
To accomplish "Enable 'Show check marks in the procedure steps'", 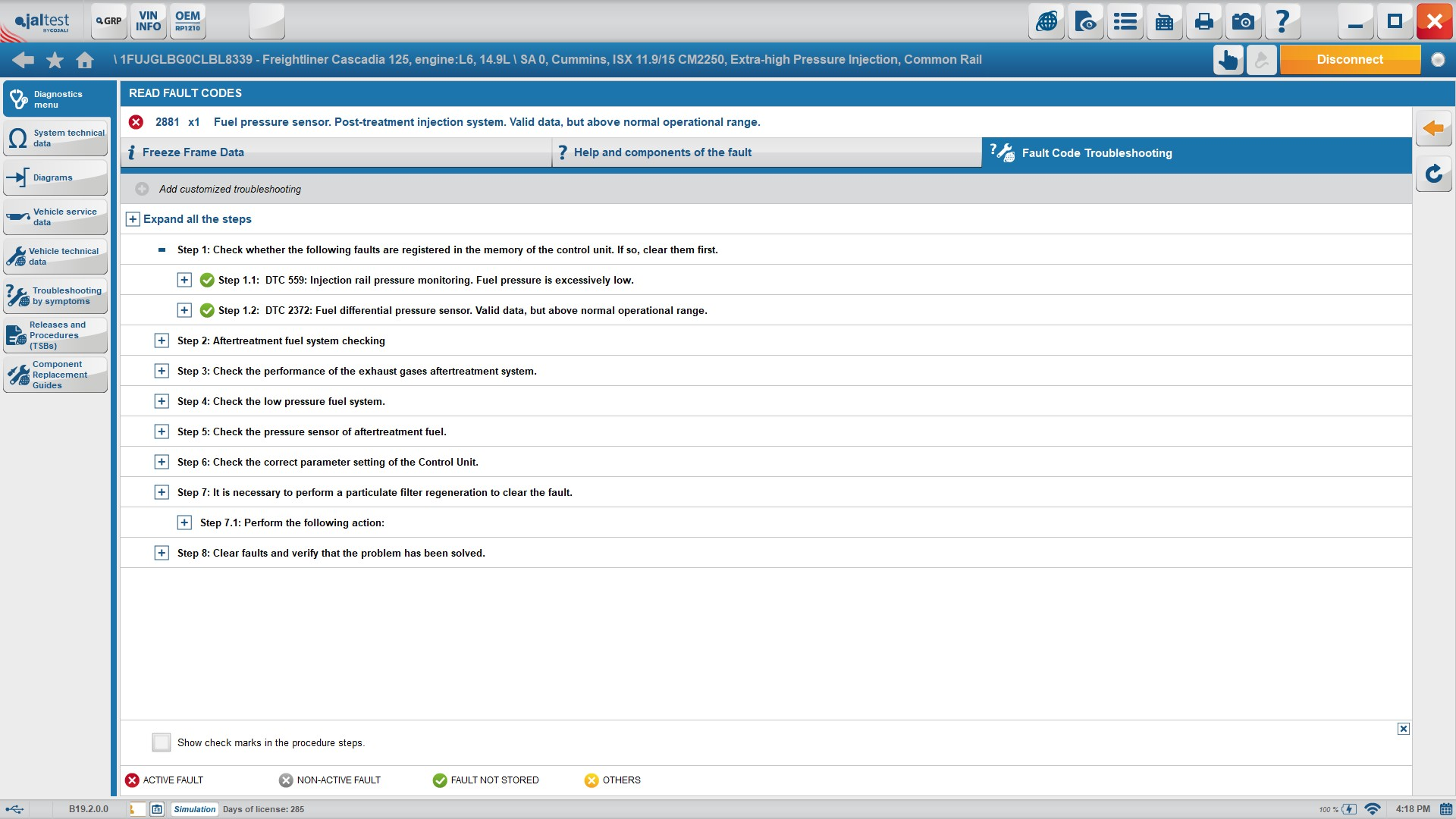I will point(162,742).
